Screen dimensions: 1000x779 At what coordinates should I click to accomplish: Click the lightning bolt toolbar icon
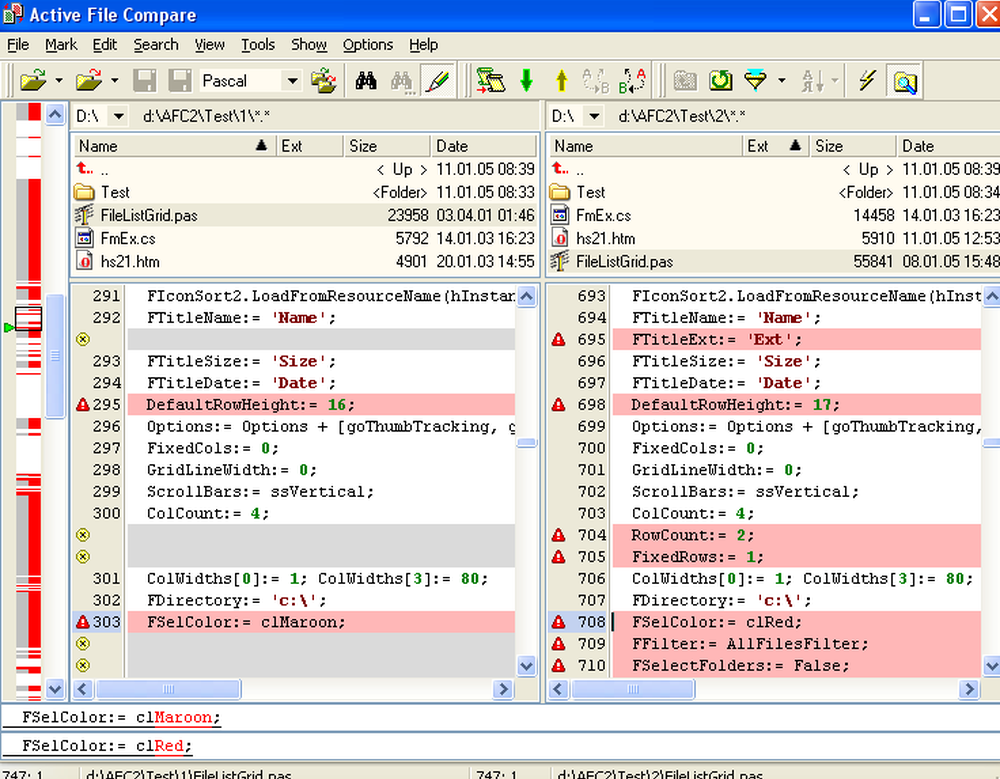[867, 81]
